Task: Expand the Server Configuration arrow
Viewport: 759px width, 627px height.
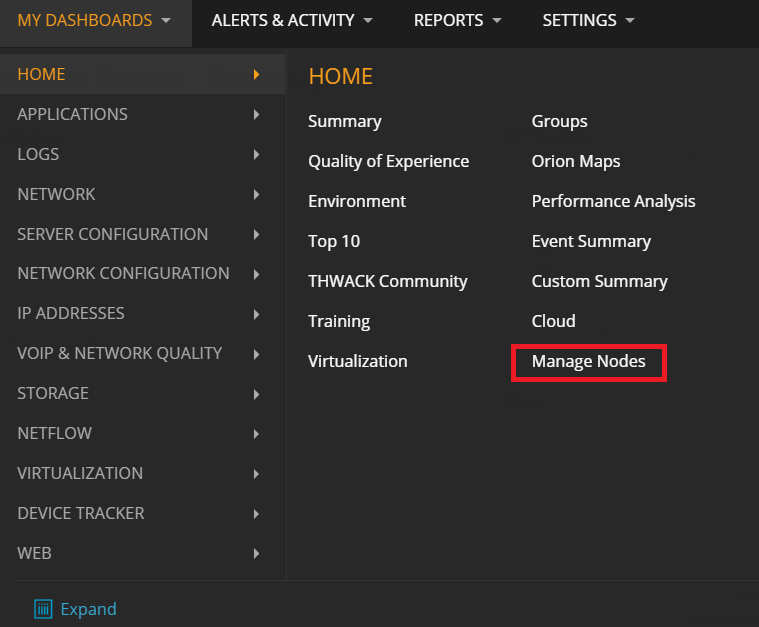Action: 257,234
